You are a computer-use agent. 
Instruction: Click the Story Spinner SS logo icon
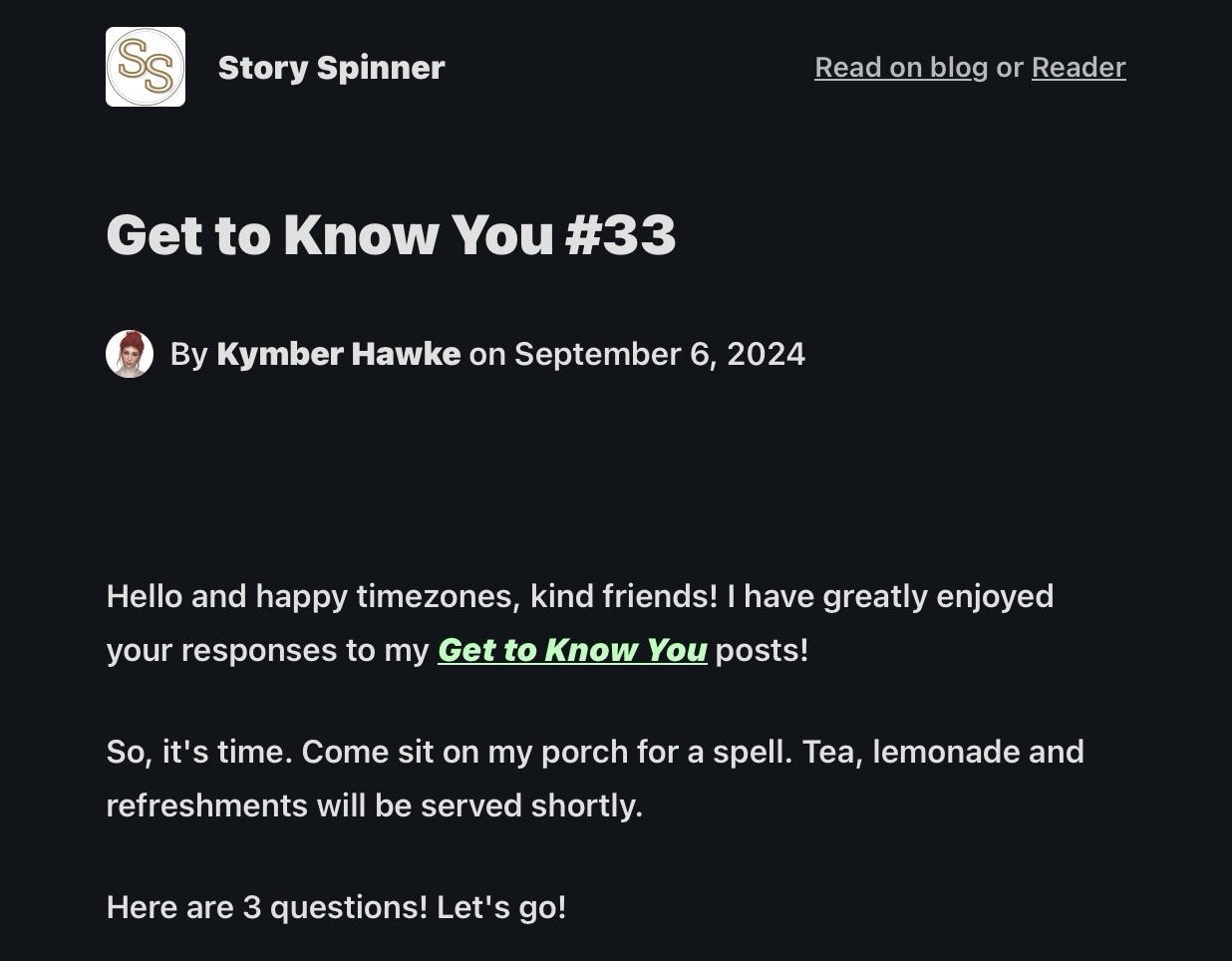point(146,67)
